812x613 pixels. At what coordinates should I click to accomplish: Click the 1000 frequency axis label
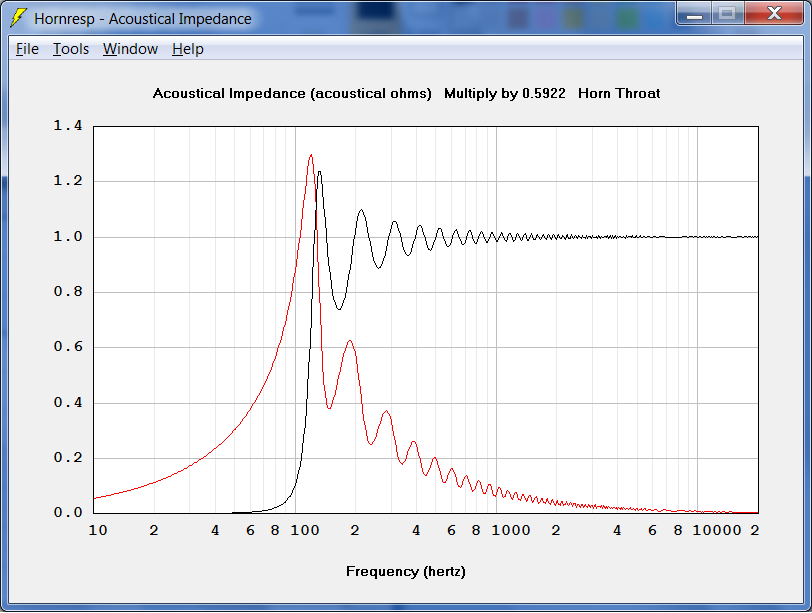point(511,531)
